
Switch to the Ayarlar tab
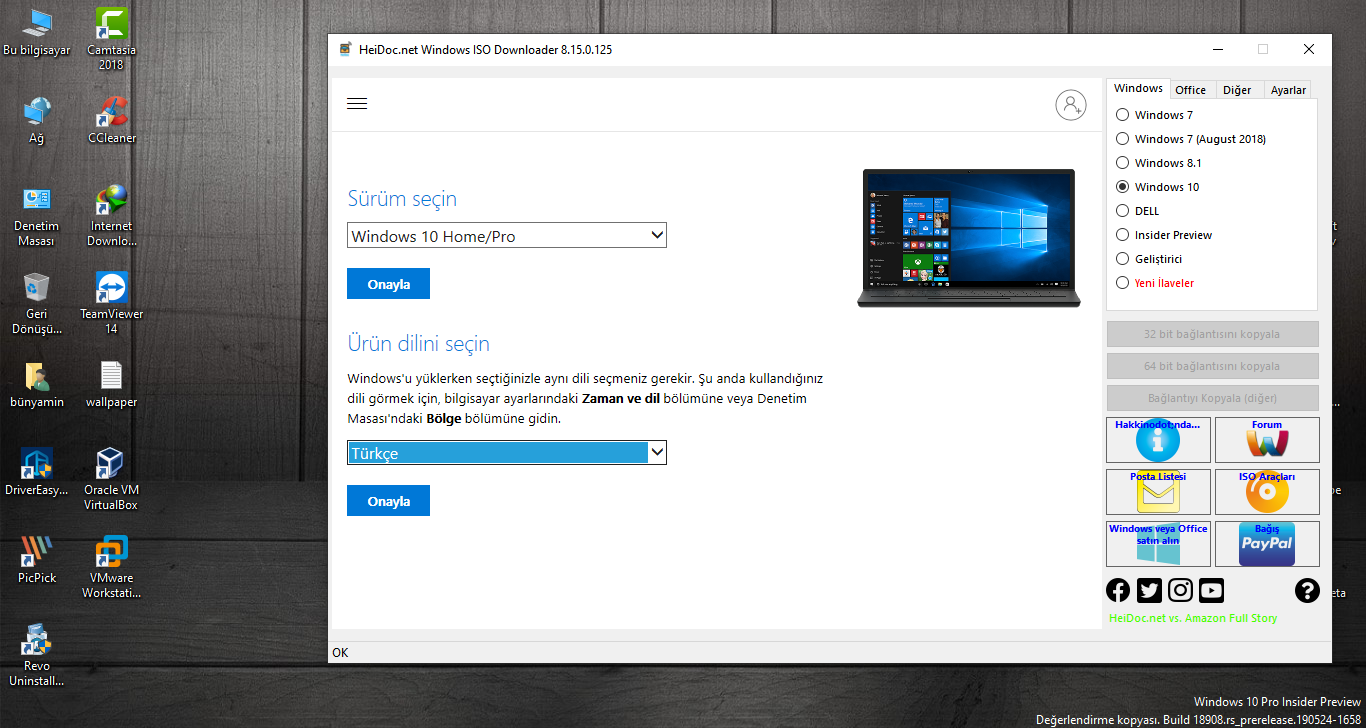(x=1288, y=90)
